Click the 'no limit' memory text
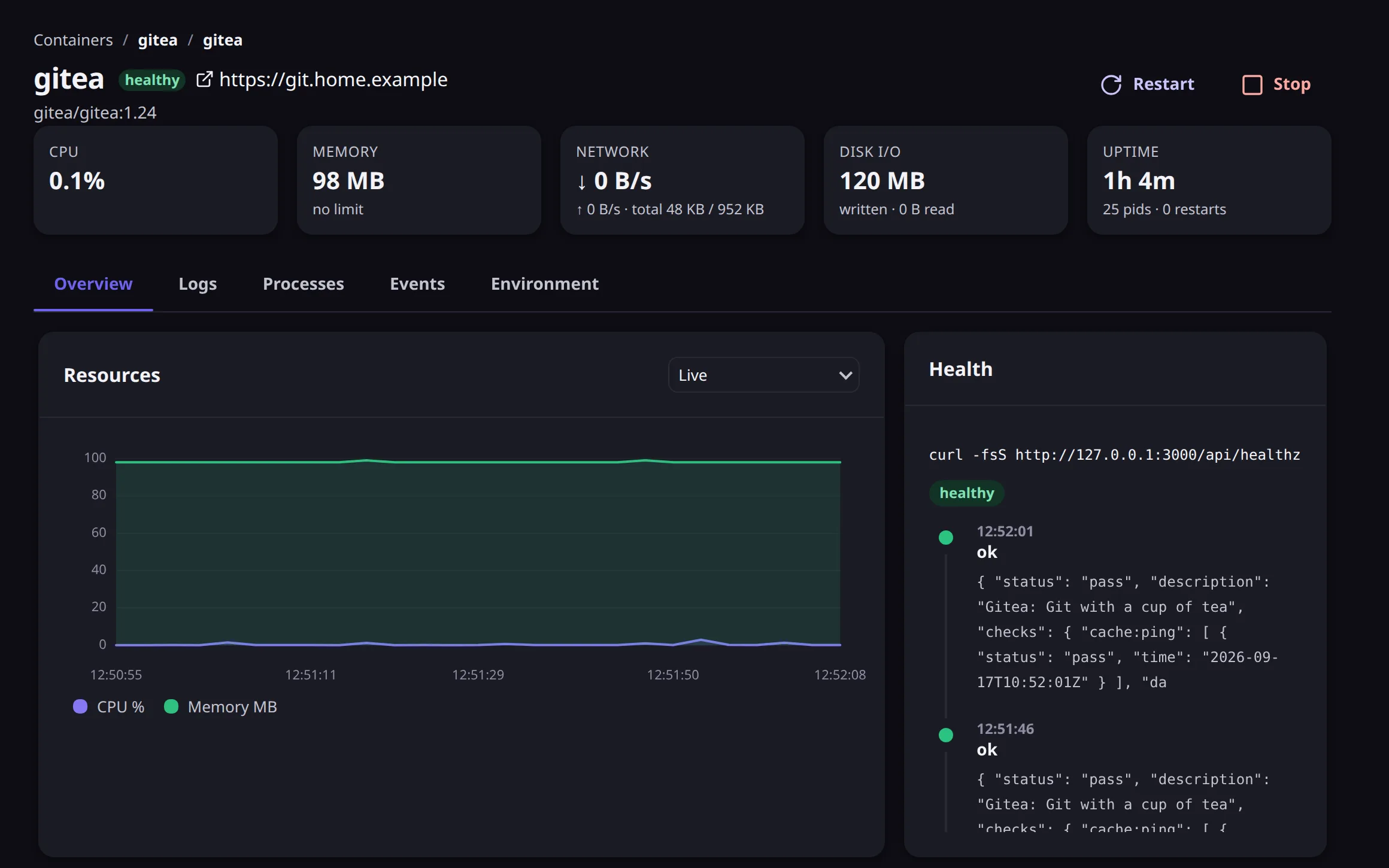Image resolution: width=1389 pixels, height=868 pixels. (338, 209)
